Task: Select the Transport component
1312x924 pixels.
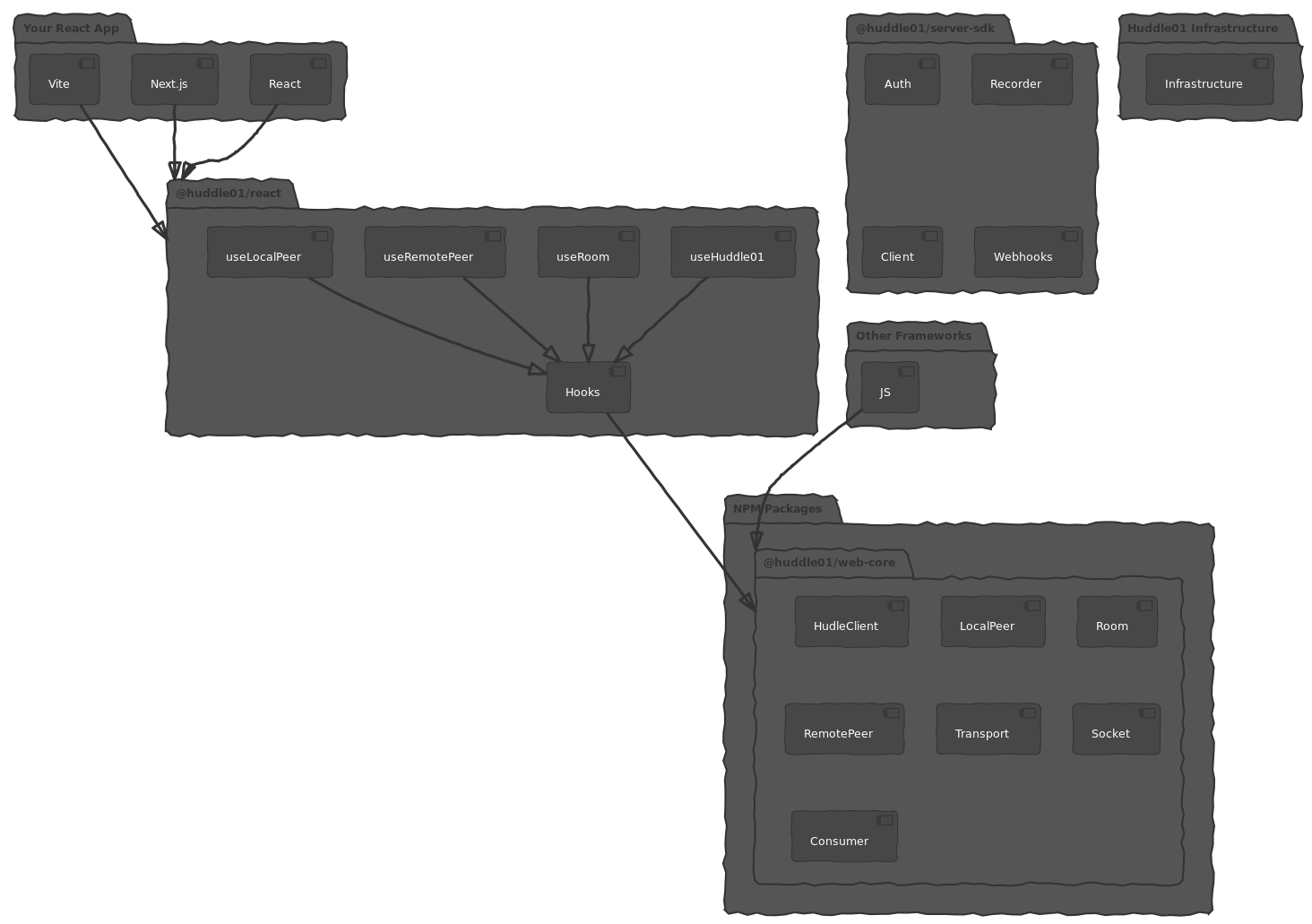Action: point(988,729)
